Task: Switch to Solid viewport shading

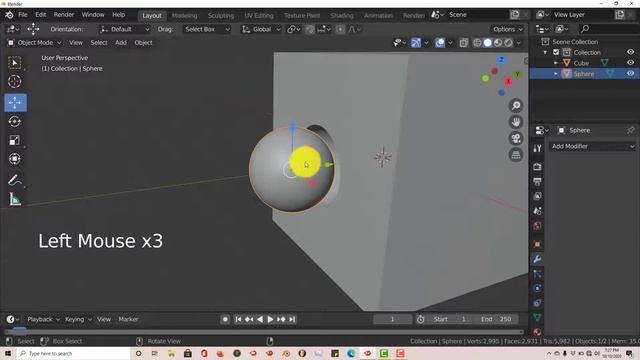Action: point(487,43)
